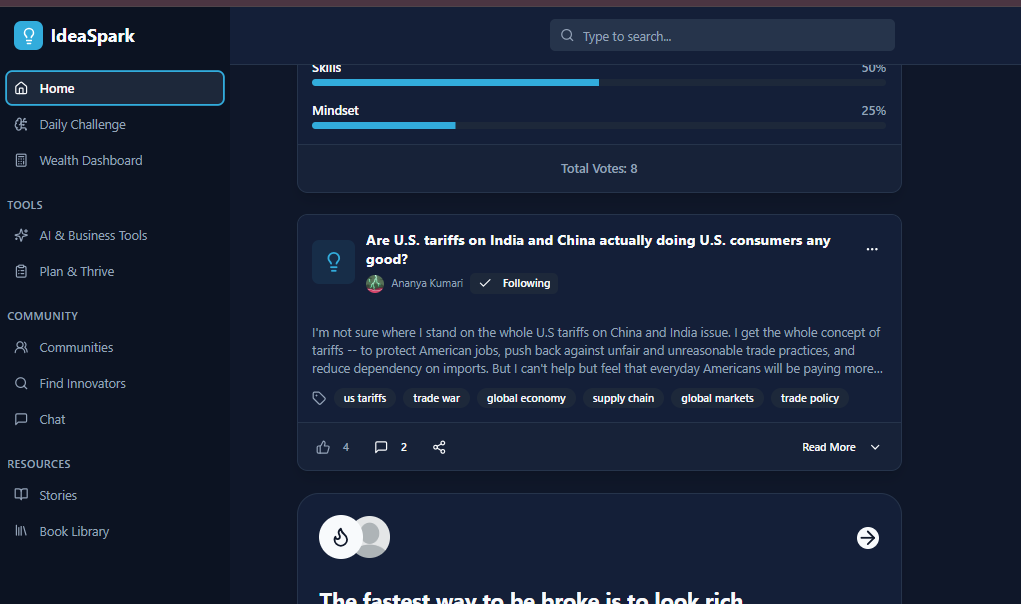Screen dimensions: 1021x604
Task: Click the circled arrow on the story card
Action: [867, 538]
